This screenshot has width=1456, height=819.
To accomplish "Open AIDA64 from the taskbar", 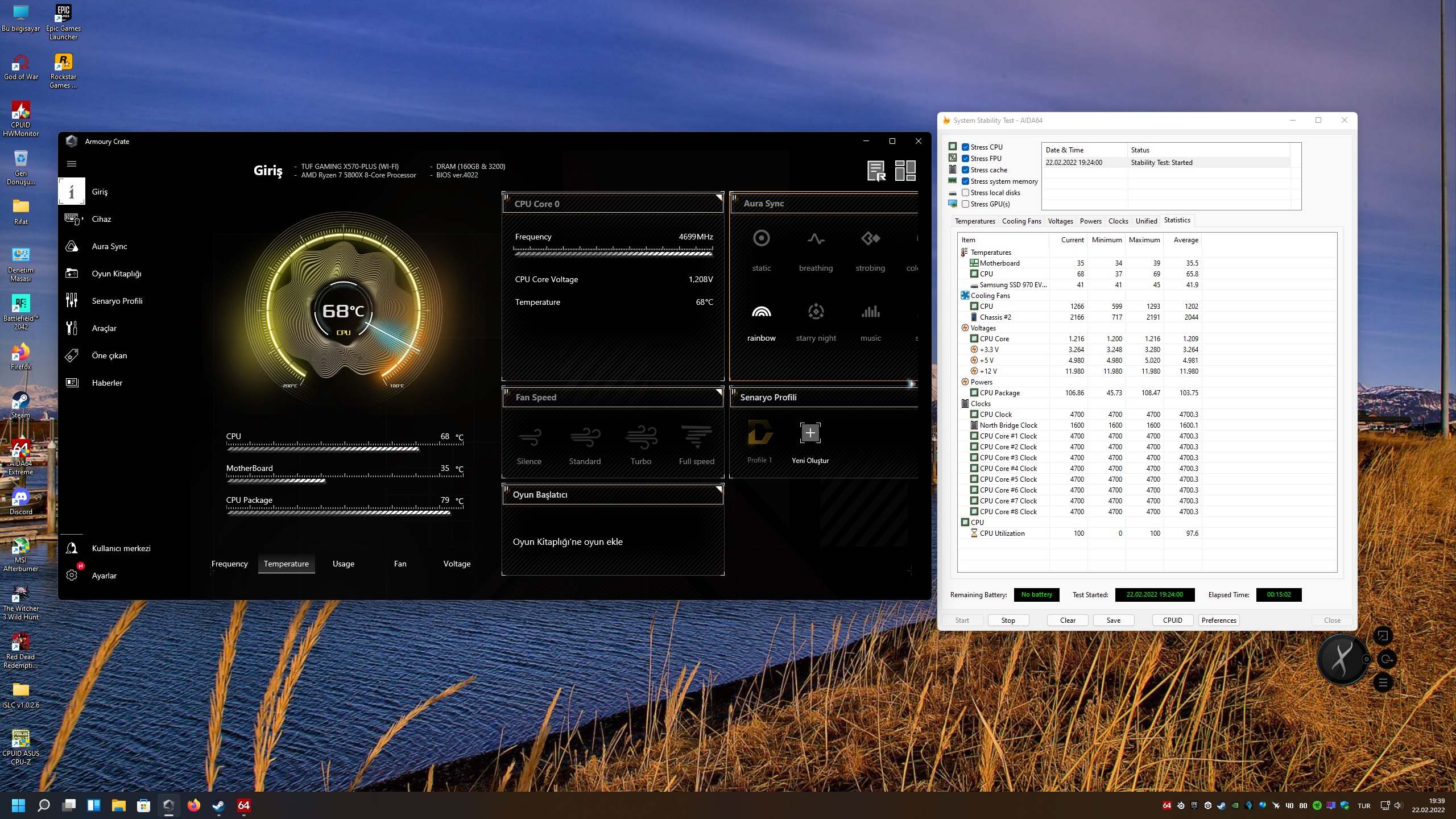I will point(243,805).
